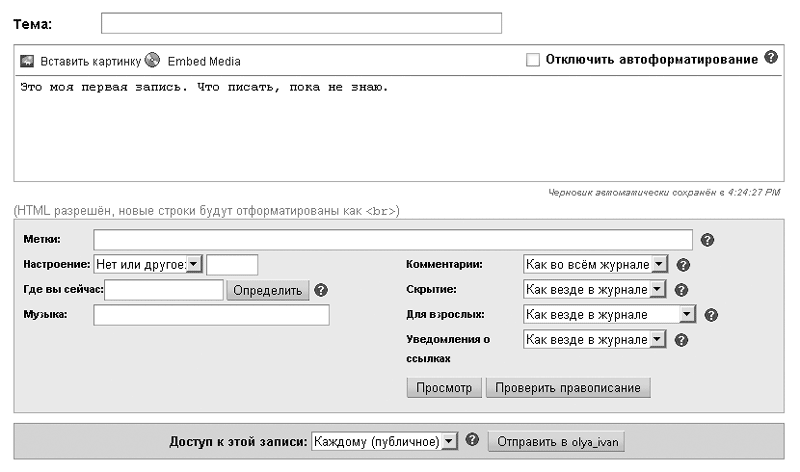Screen dimensions: 800x472
Task: Open help icon for Уведомления о ссылках
Action: click(682, 340)
